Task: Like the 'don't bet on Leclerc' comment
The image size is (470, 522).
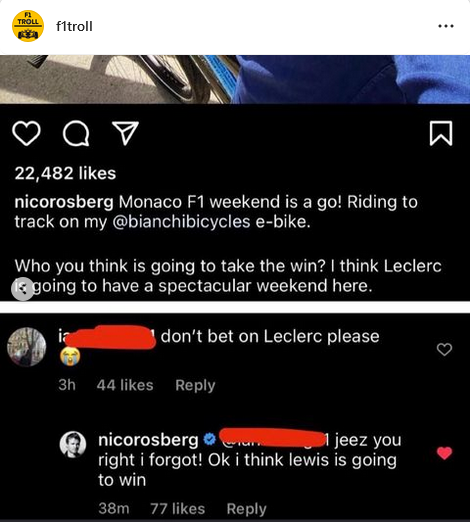Action: [444, 349]
